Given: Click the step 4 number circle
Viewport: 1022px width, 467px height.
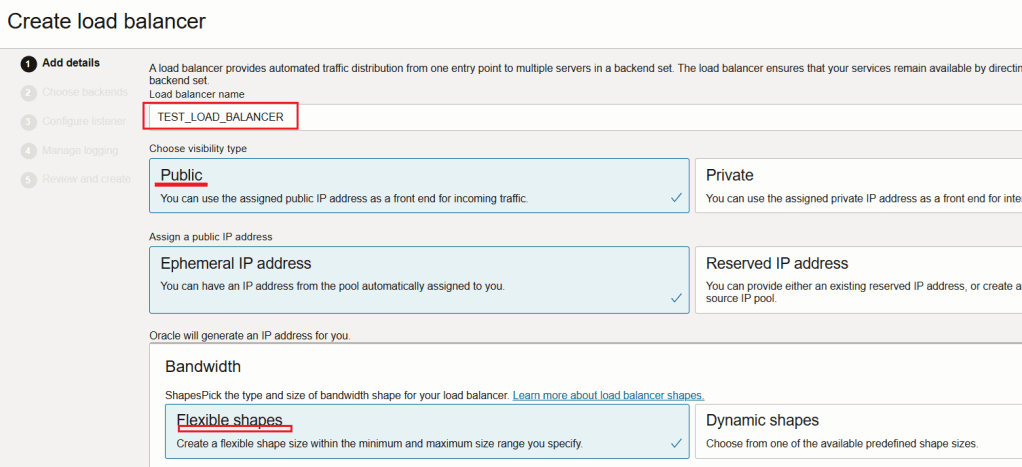Looking at the screenshot, I should coord(29,151).
